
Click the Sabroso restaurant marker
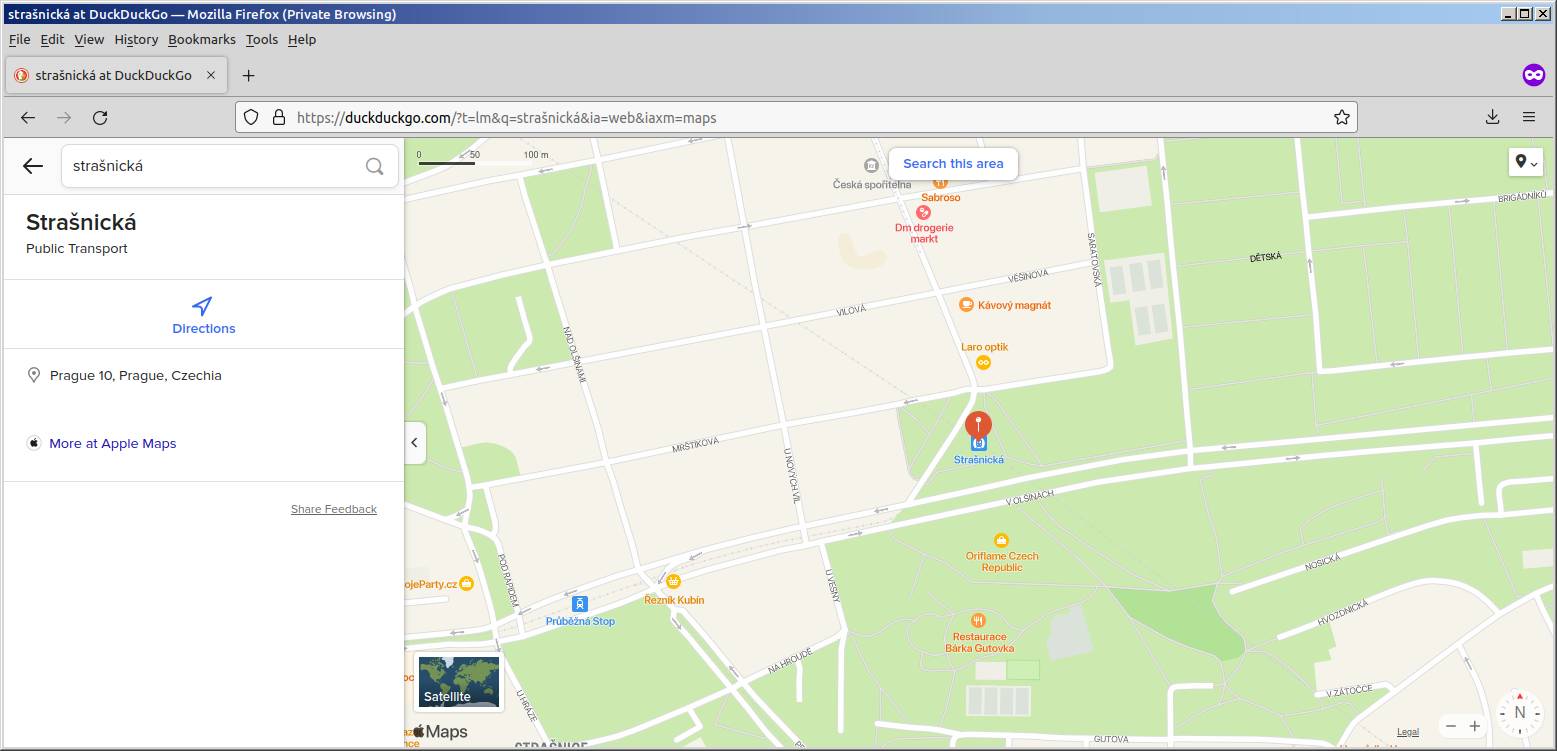pyautogui.click(x=940, y=182)
